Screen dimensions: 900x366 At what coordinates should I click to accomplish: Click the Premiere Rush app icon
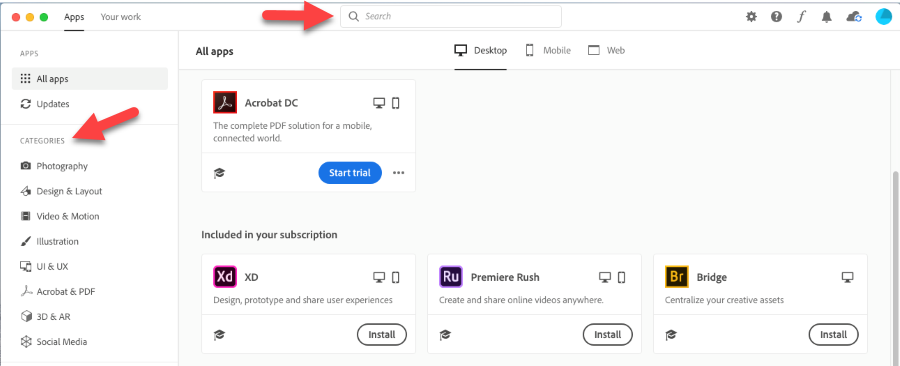click(451, 277)
